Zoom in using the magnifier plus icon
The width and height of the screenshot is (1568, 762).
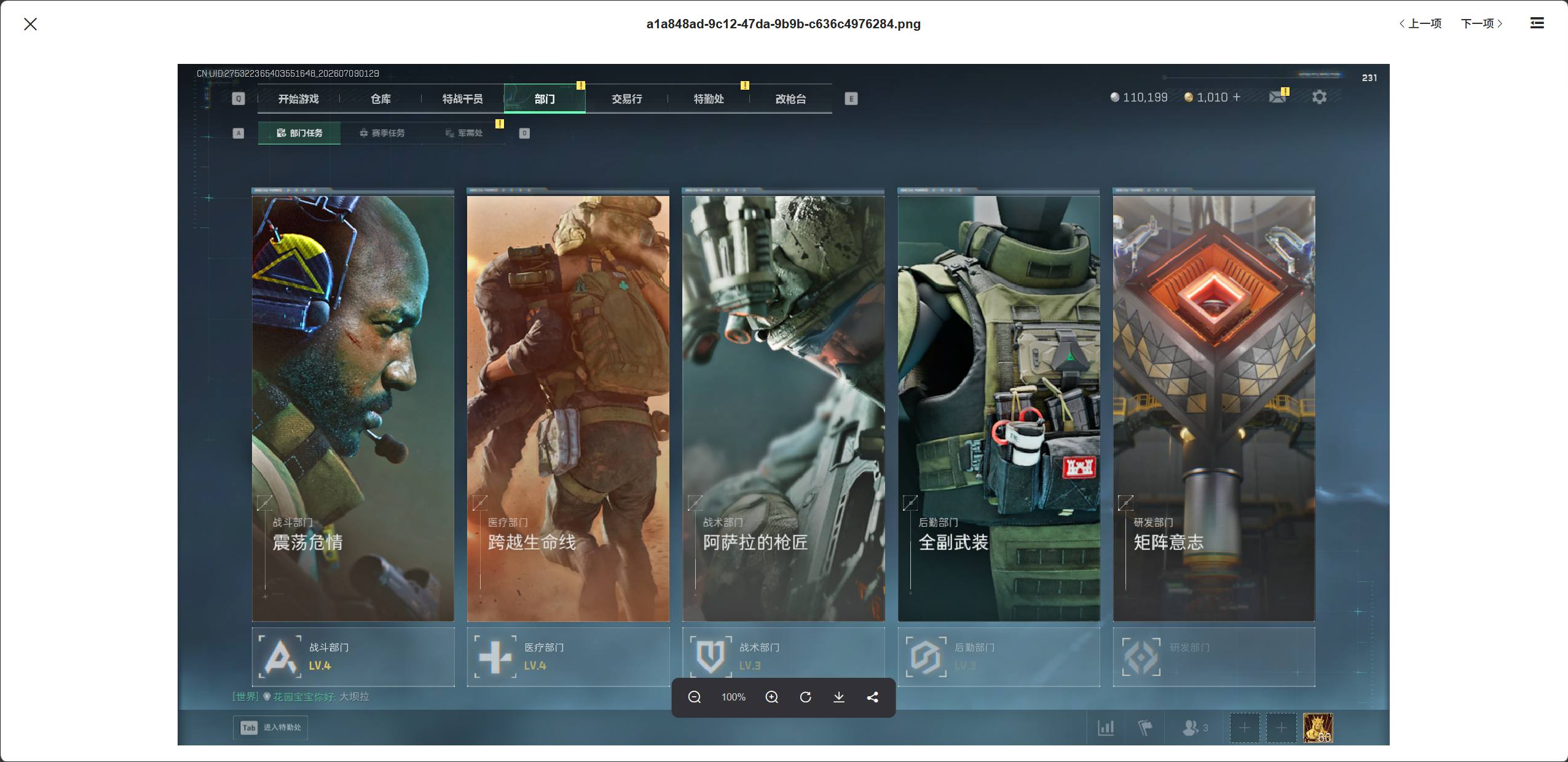click(772, 697)
